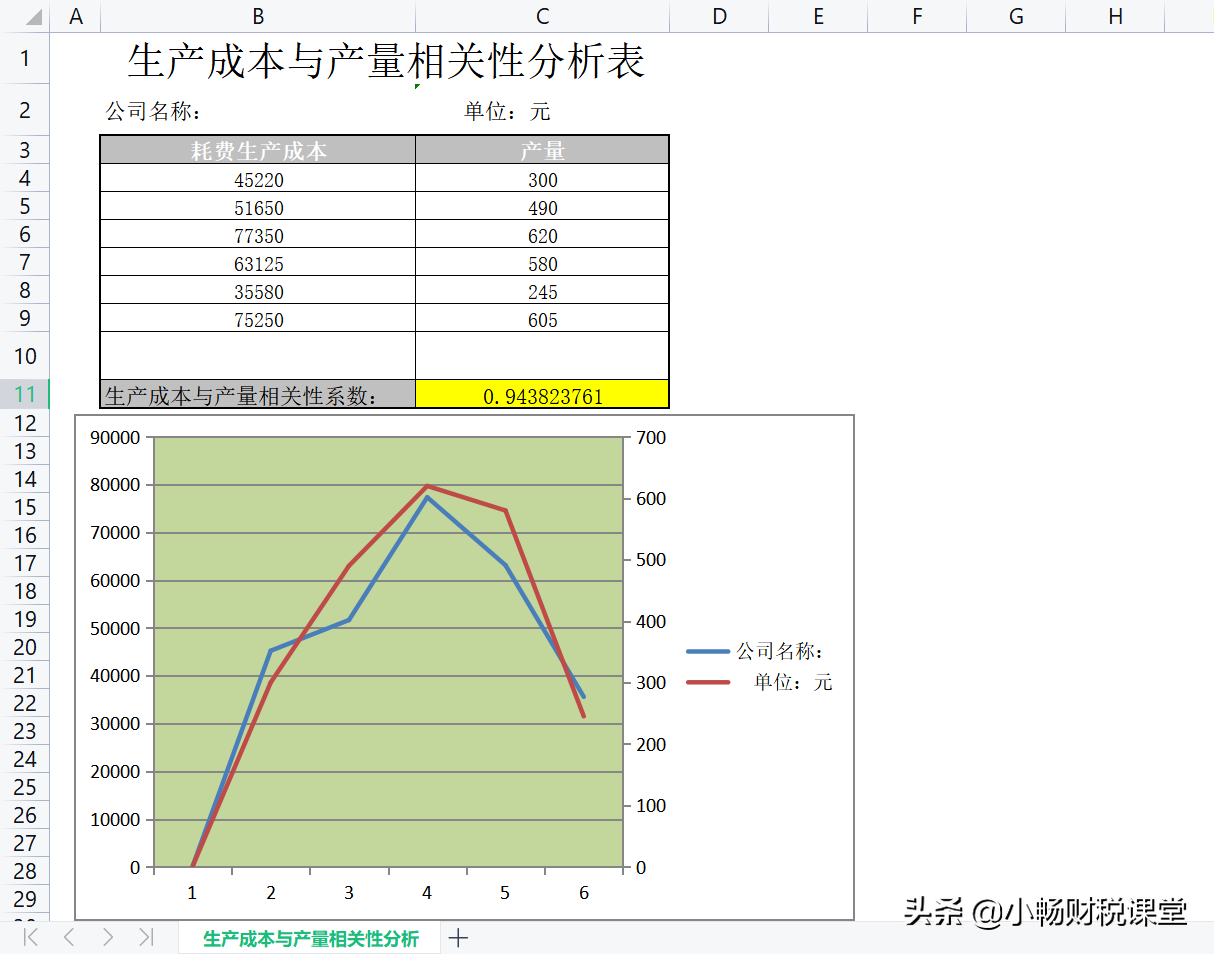Click the plus icon to add new sheet
The width and height of the screenshot is (1214, 954).
(458, 938)
